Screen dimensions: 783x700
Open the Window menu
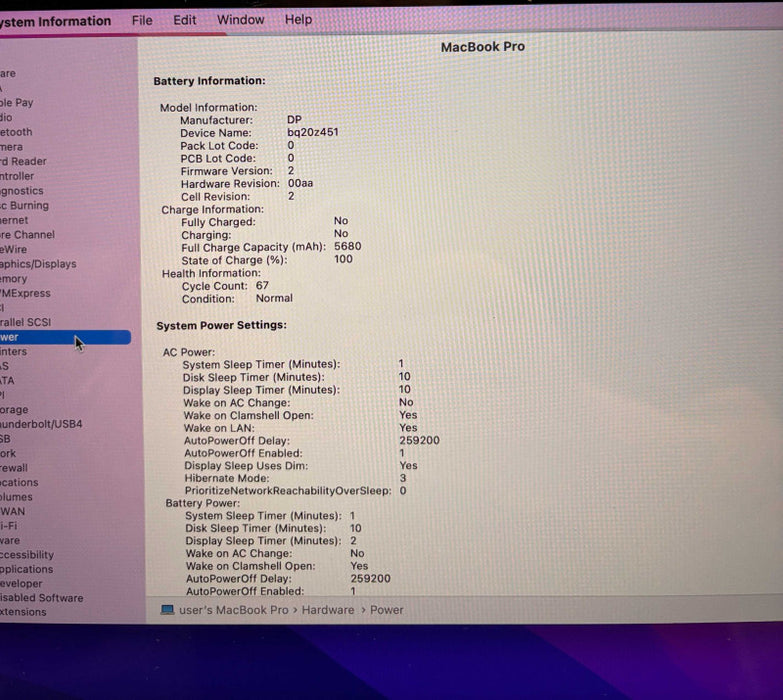[241, 19]
